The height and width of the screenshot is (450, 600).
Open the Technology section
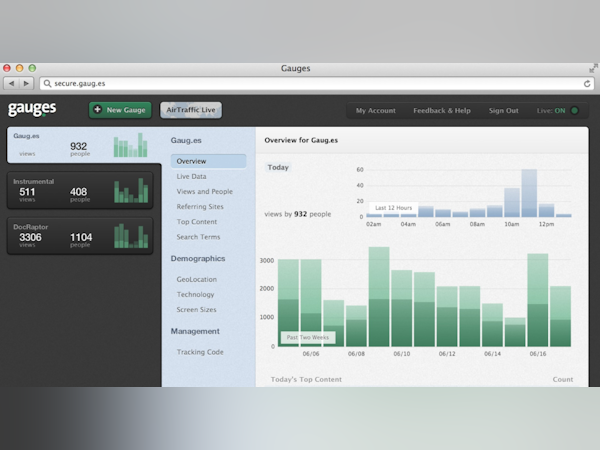tap(195, 294)
